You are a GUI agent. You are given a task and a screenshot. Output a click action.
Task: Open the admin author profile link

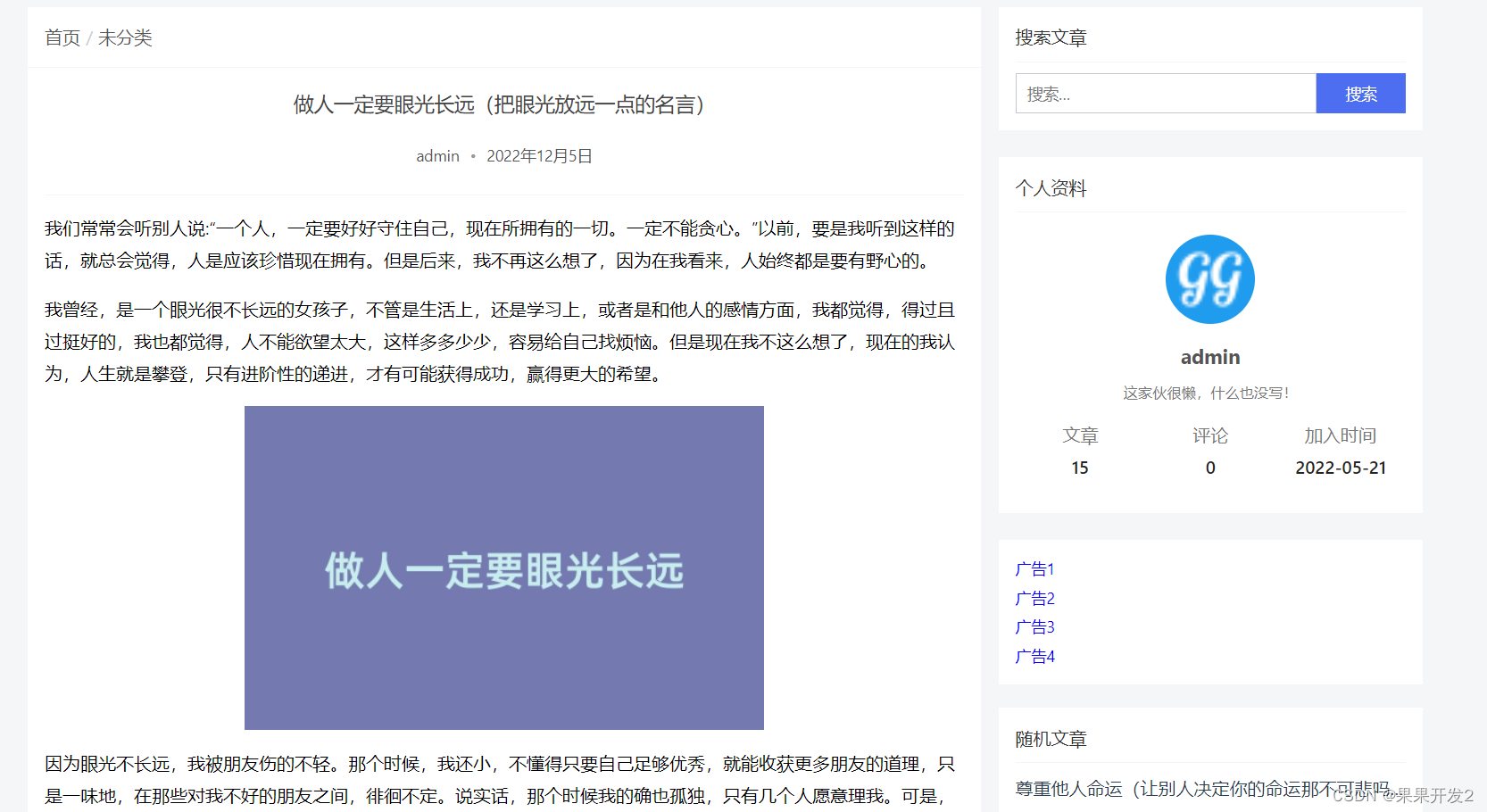point(436,155)
